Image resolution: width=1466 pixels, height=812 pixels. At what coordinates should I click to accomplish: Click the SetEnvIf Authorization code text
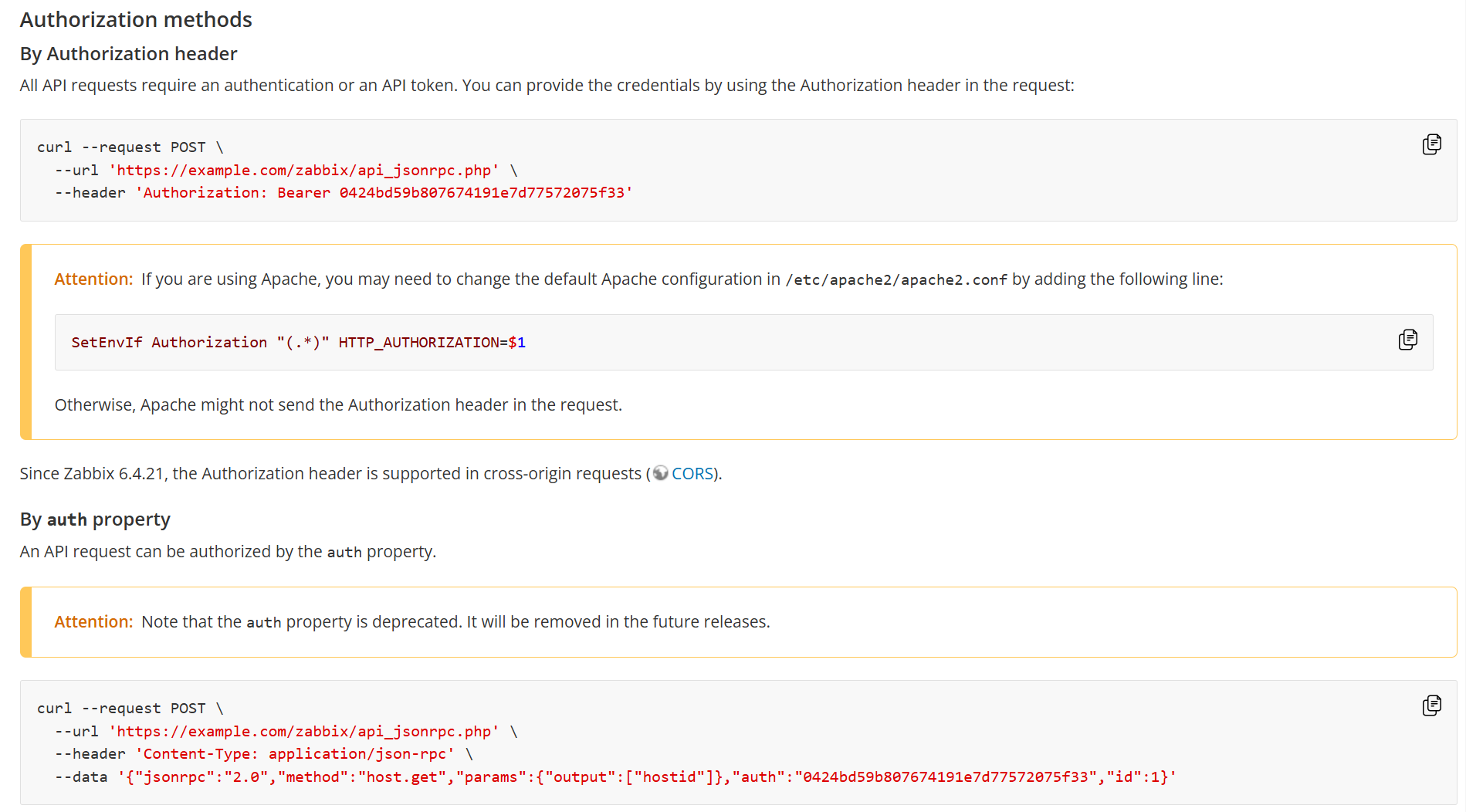pyautogui.click(x=298, y=343)
